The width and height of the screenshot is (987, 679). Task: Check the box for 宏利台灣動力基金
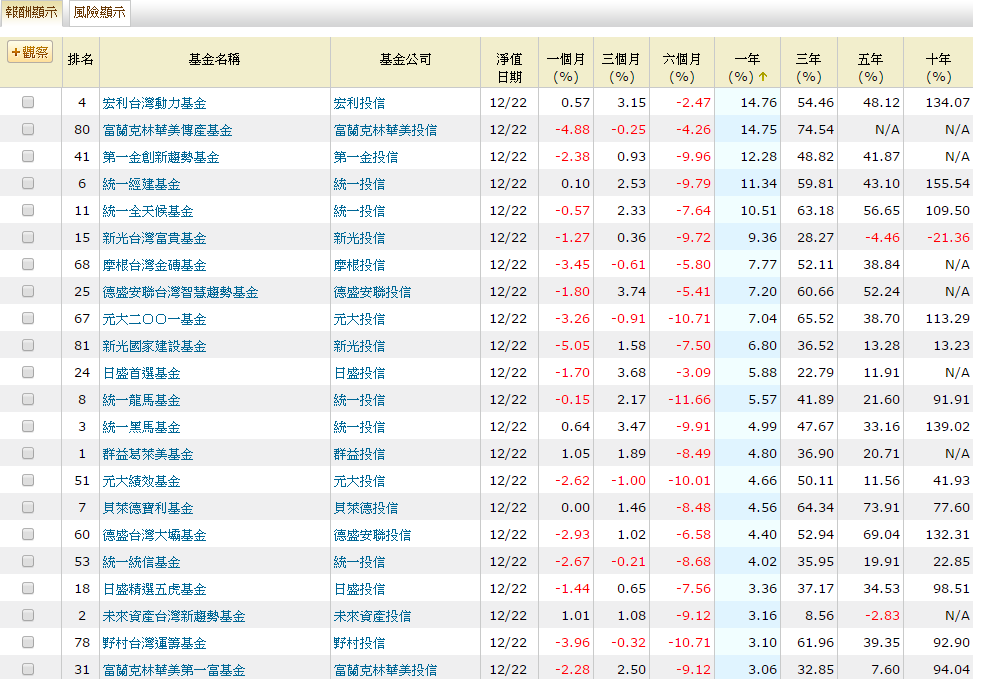tap(28, 102)
